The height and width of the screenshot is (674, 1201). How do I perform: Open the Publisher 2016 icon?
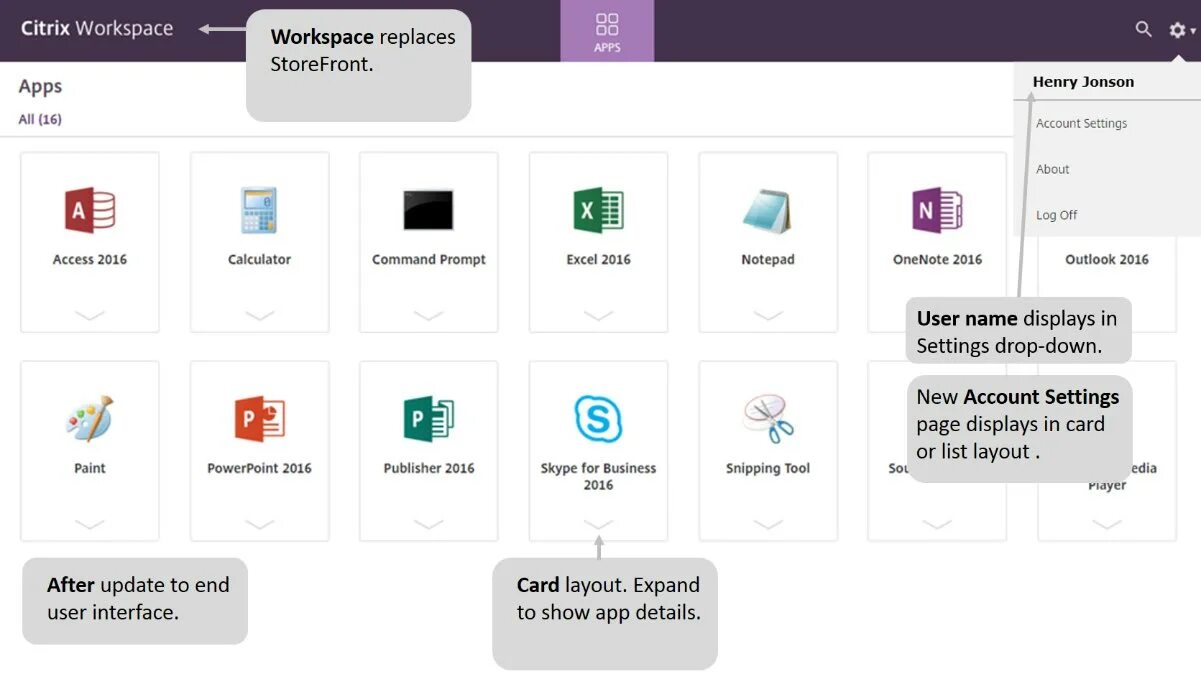pos(428,419)
